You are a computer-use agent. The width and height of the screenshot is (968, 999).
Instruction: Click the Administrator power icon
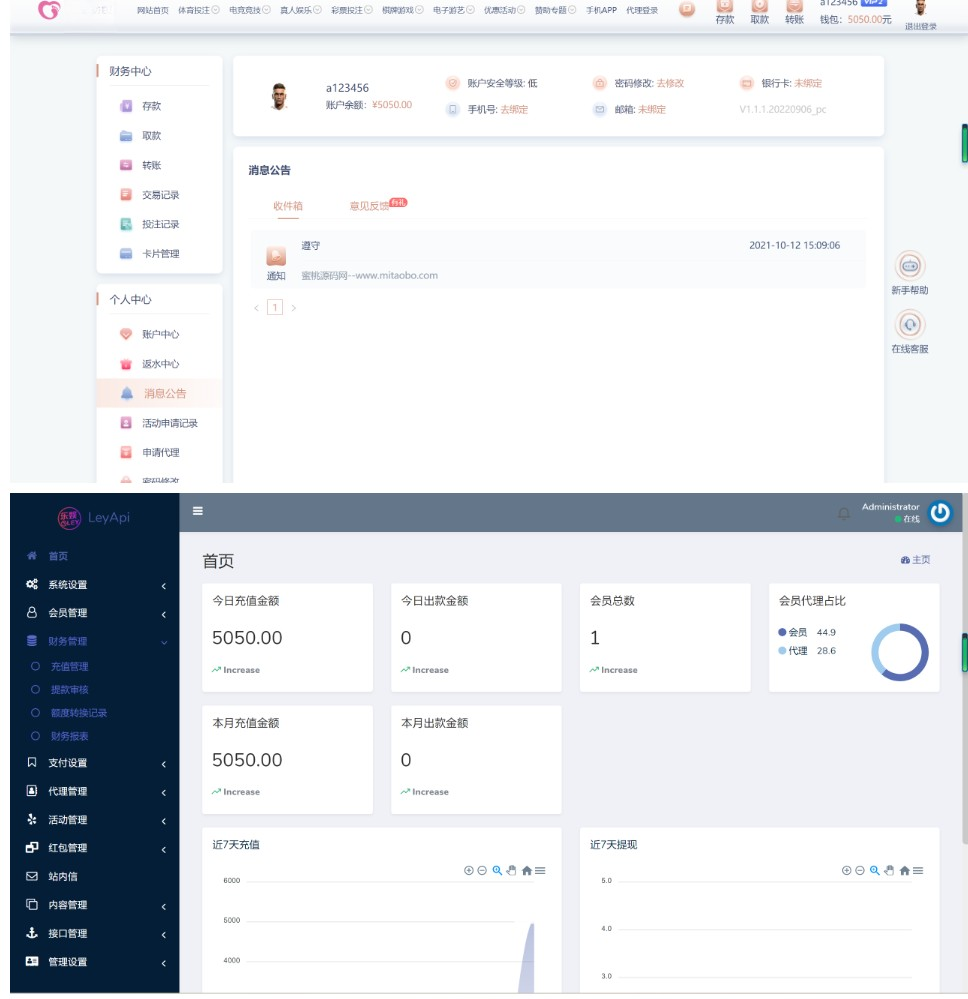[940, 513]
